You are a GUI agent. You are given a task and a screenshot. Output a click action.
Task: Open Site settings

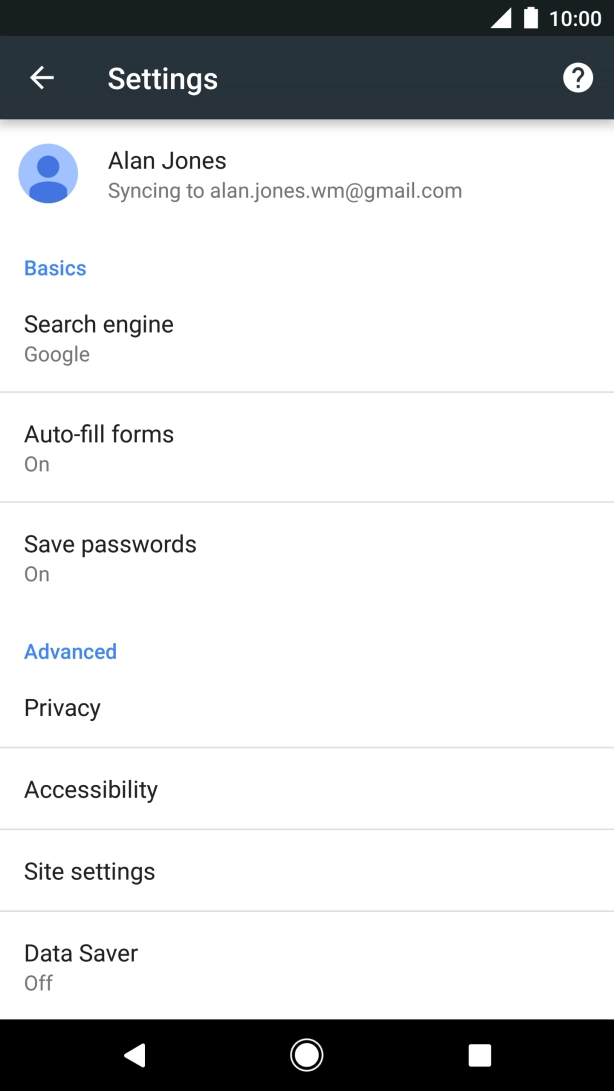pyautogui.click(x=90, y=872)
